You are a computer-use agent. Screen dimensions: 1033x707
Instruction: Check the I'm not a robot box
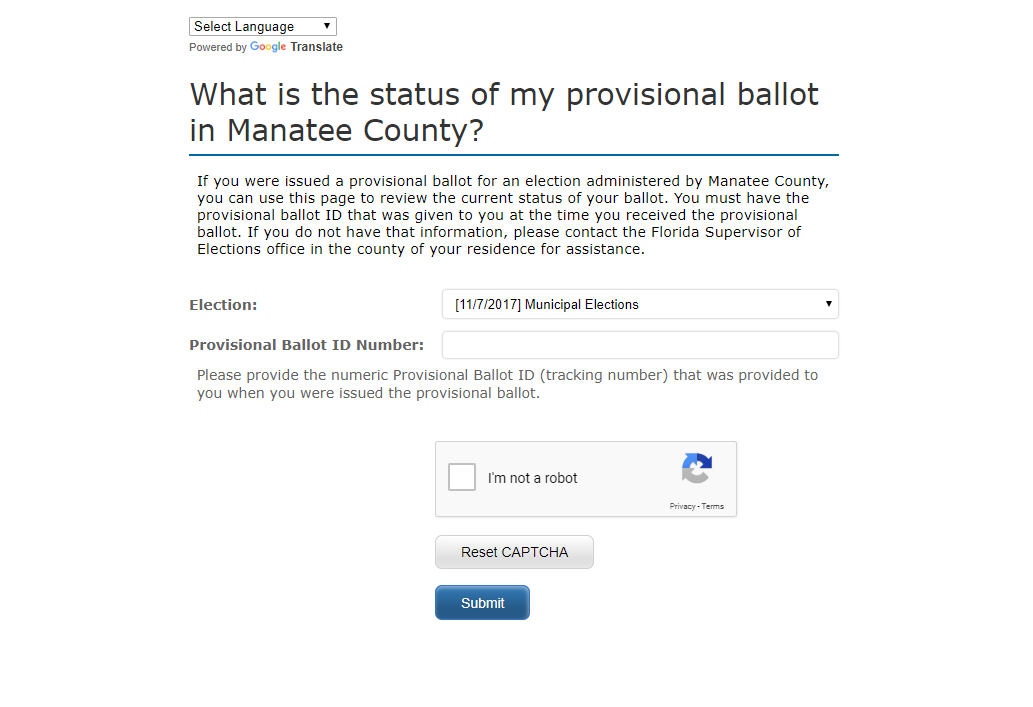click(x=462, y=477)
